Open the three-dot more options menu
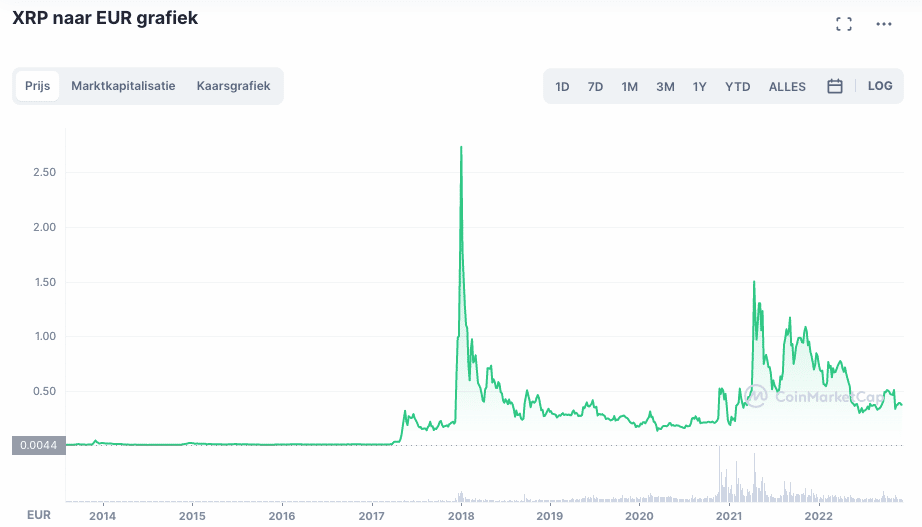The width and height of the screenshot is (922, 527). click(x=883, y=24)
